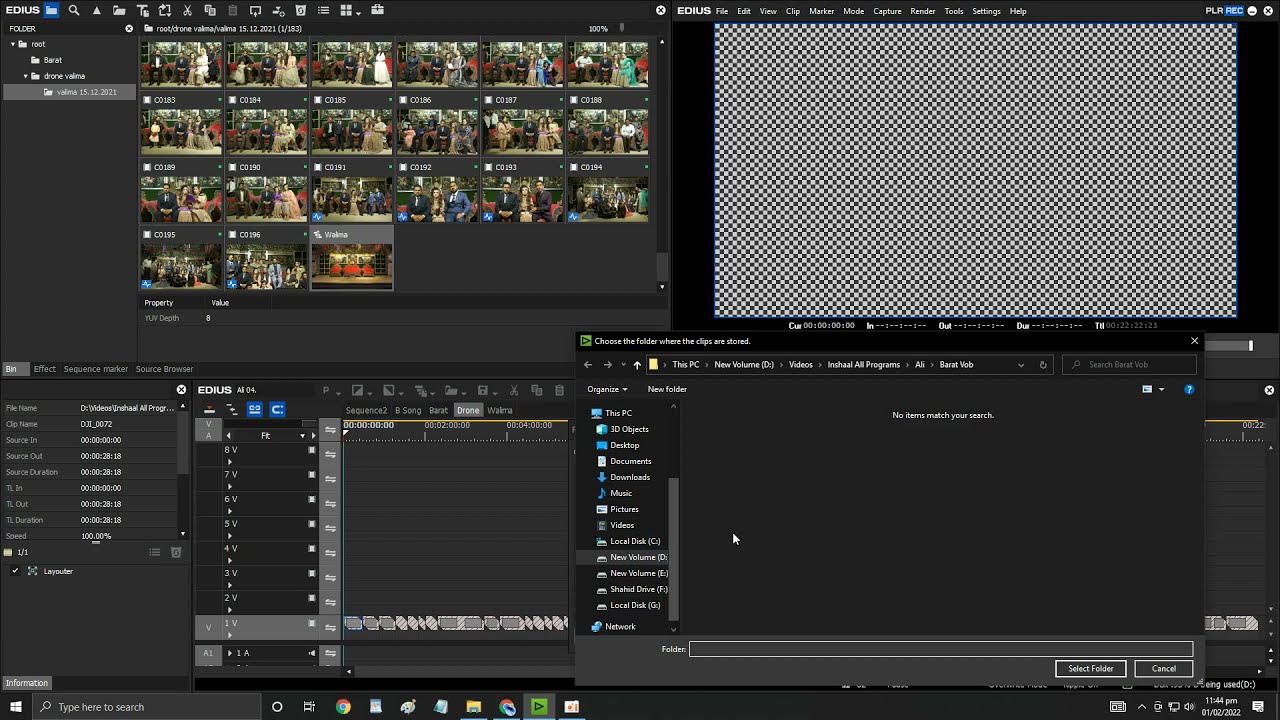
Task: Toggle the Ripple mode icon on the timeline
Action: pyautogui.click(x=231, y=410)
